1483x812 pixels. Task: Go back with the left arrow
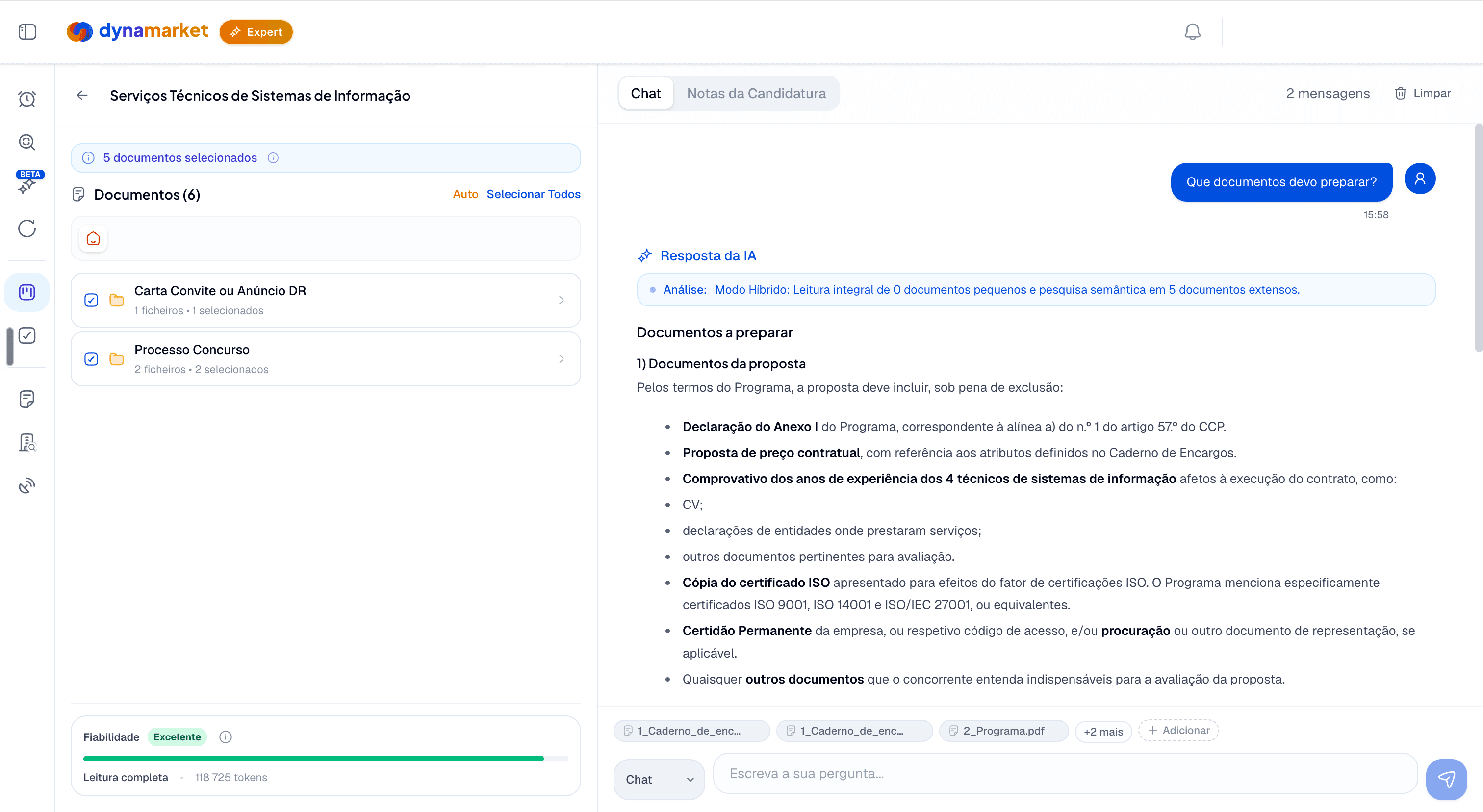[82, 95]
